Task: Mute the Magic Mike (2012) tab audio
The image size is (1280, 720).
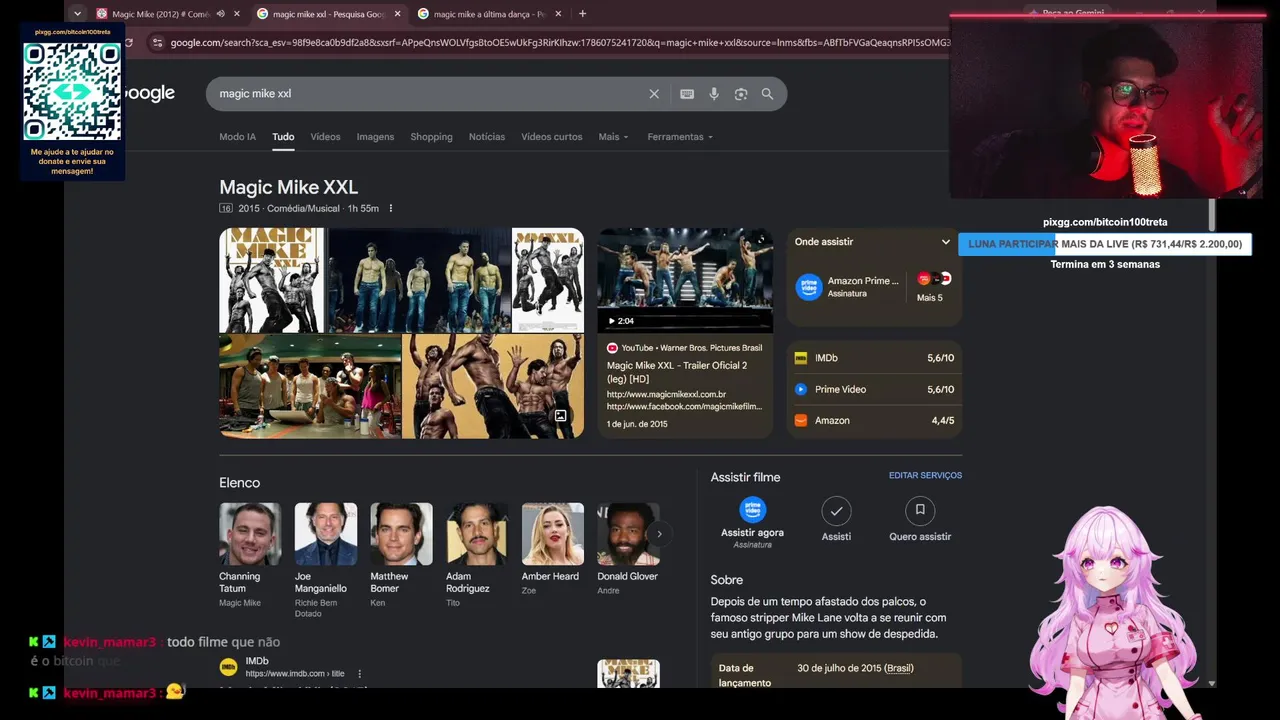Action: pyautogui.click(x=220, y=14)
